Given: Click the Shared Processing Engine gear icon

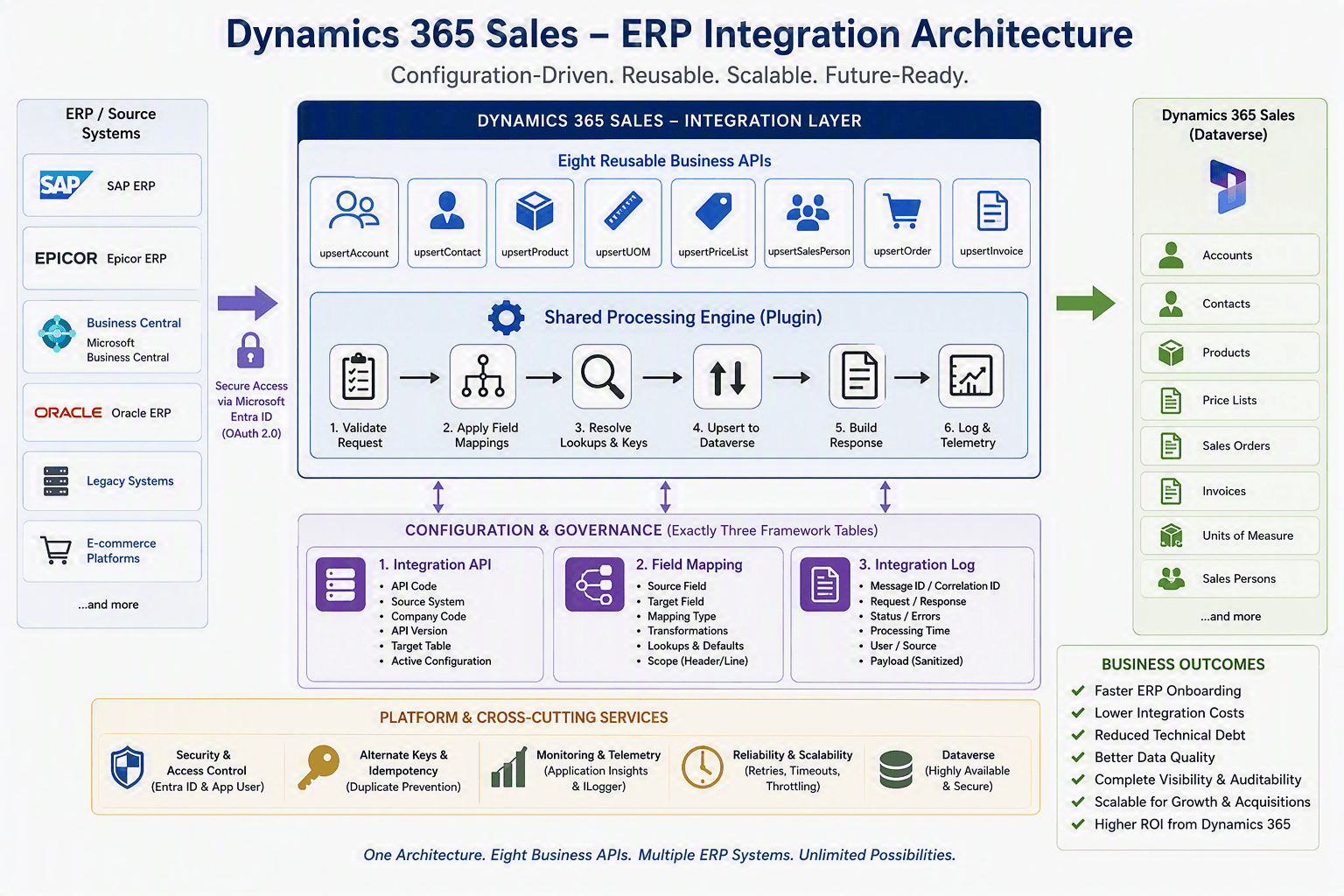Looking at the screenshot, I should point(506,318).
